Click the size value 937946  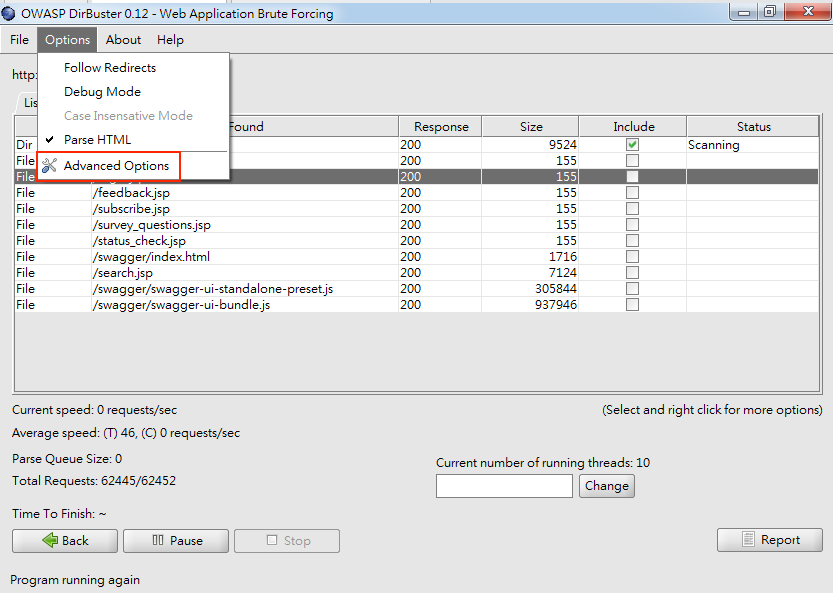pos(556,304)
